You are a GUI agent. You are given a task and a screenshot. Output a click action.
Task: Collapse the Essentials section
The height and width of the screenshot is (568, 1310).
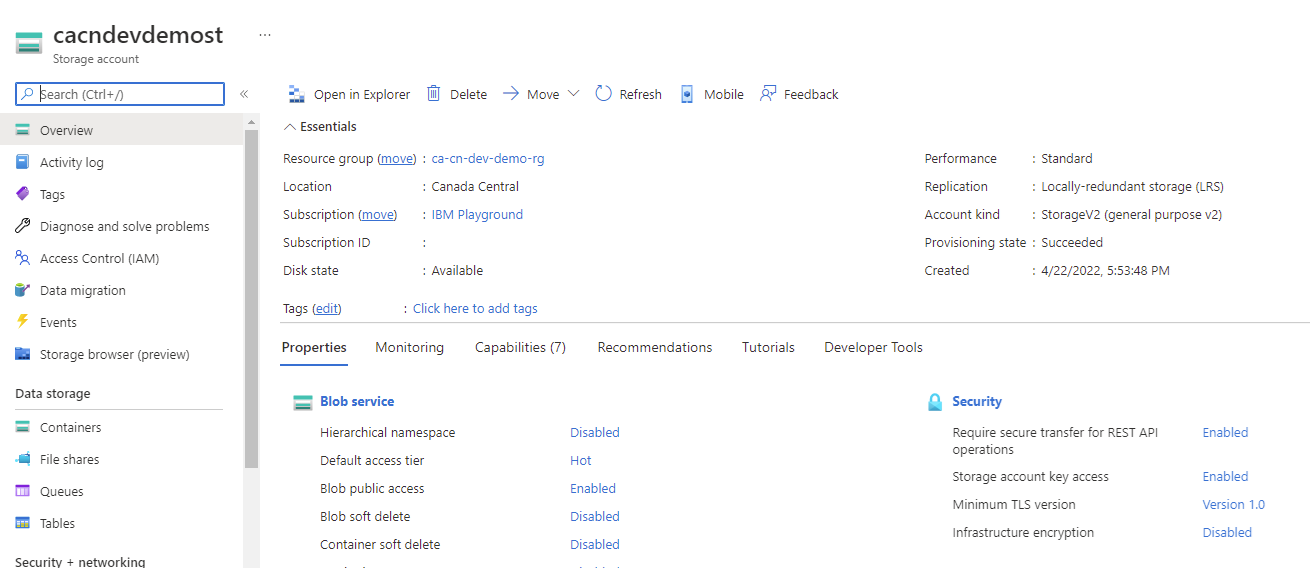tap(290, 127)
